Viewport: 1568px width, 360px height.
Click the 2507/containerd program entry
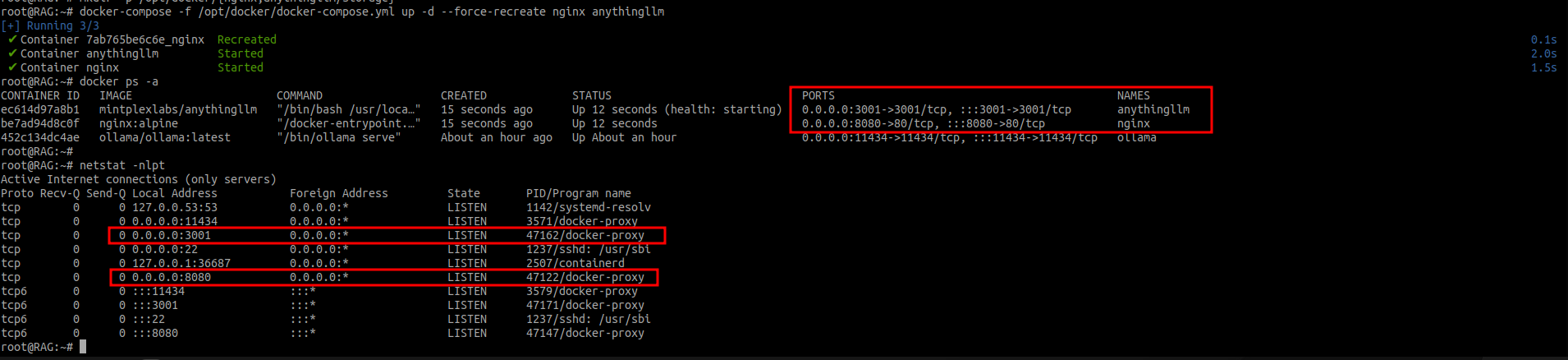[575, 263]
